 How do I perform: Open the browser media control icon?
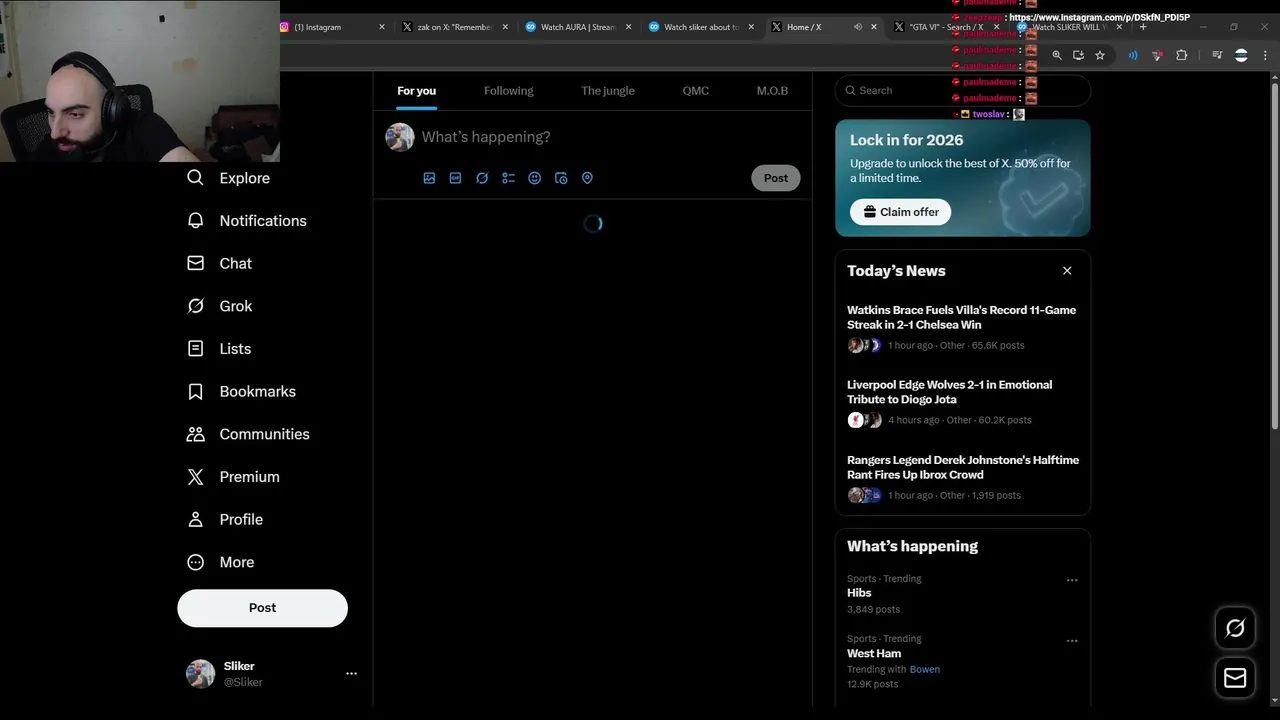click(1217, 56)
